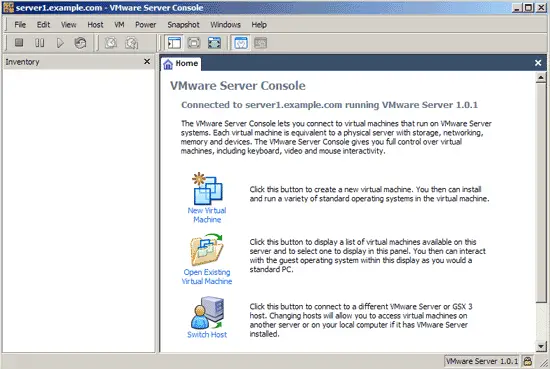
Task: Click the Reset virtual machine toolbar icon
Action: click(x=80, y=43)
